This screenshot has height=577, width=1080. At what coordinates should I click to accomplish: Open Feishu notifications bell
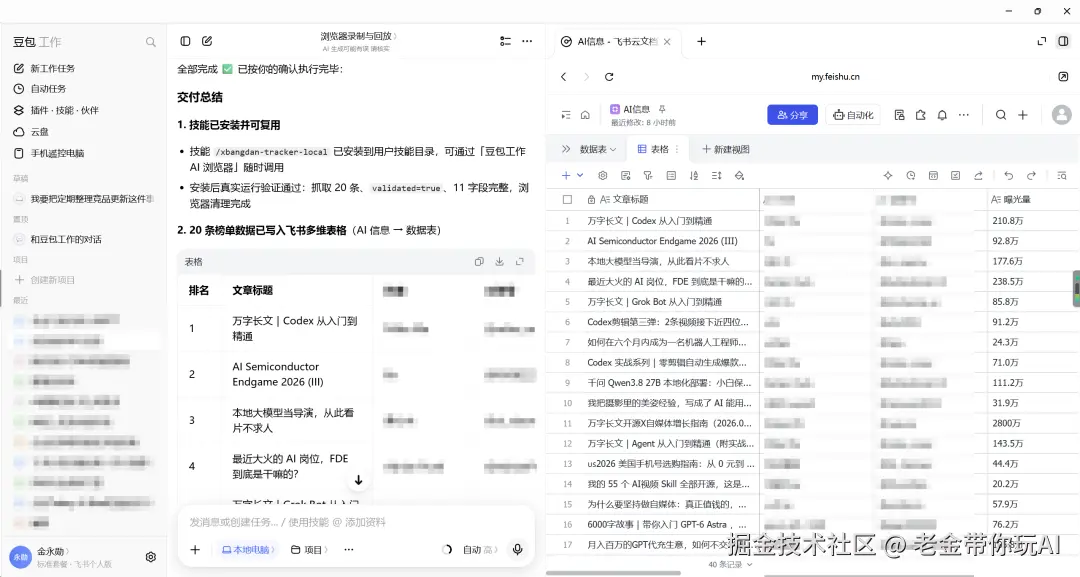pos(942,115)
